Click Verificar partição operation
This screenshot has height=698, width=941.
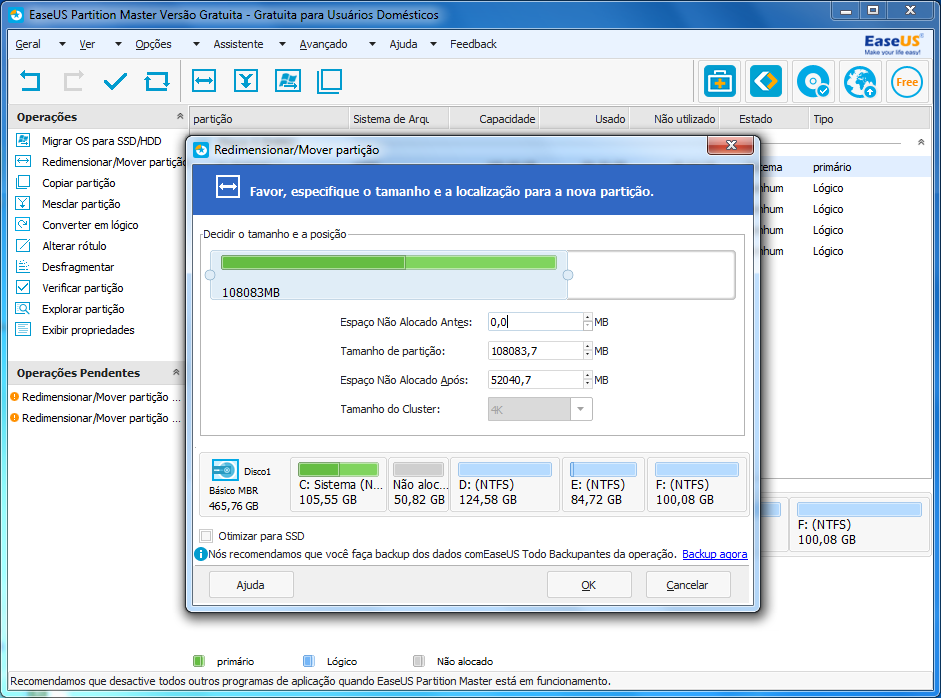[83, 288]
